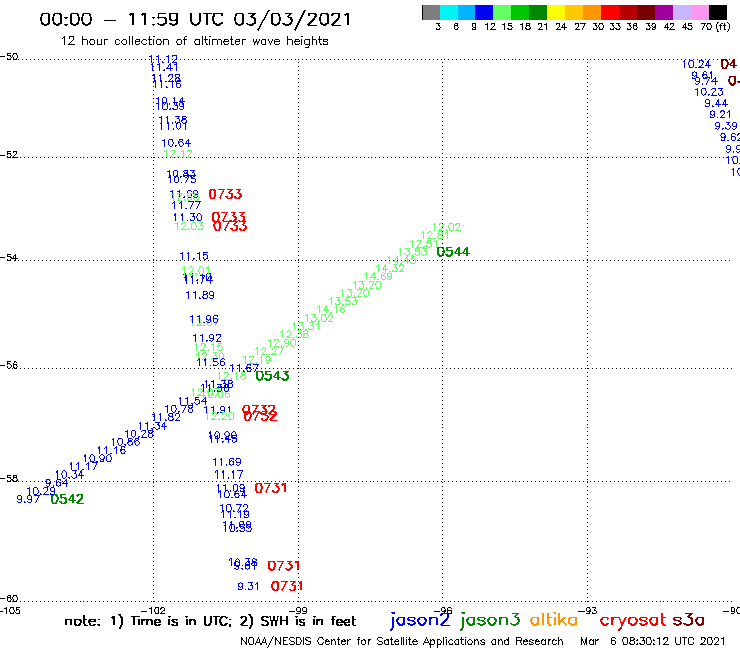Click the 11.69 wave height value
The image size is (740, 650).
(x=227, y=462)
